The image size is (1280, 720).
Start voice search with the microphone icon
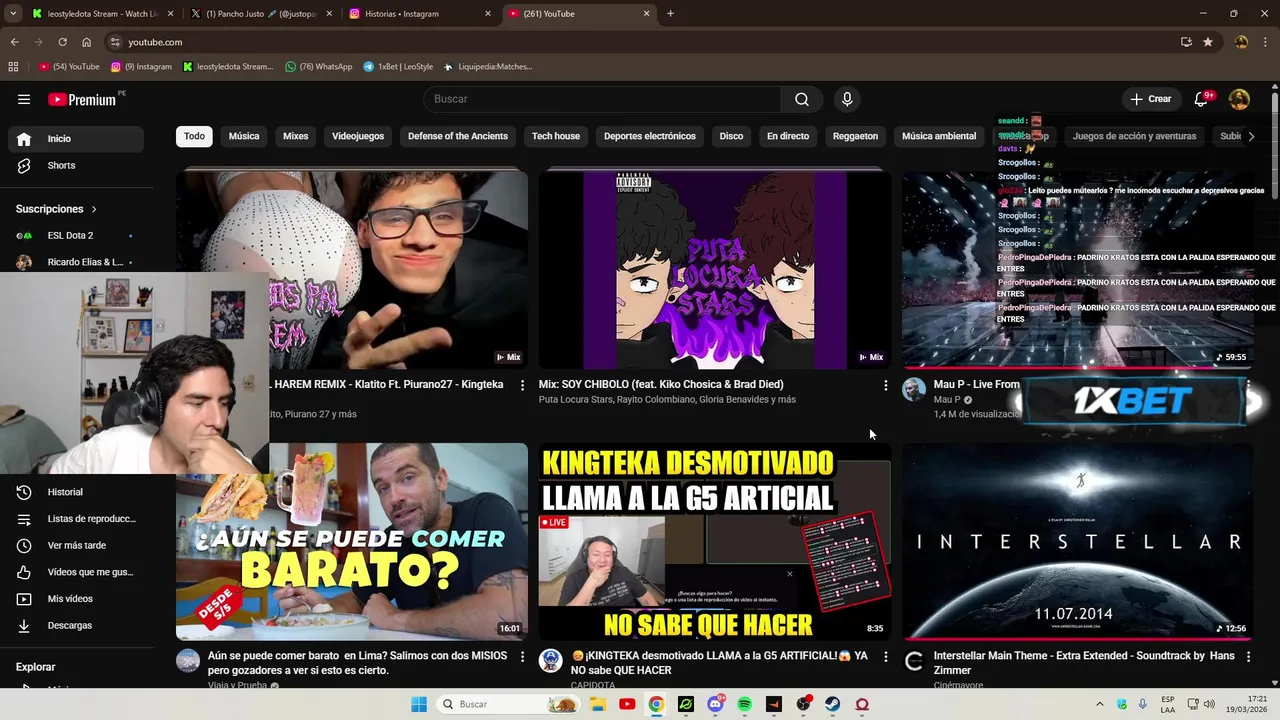[x=847, y=99]
